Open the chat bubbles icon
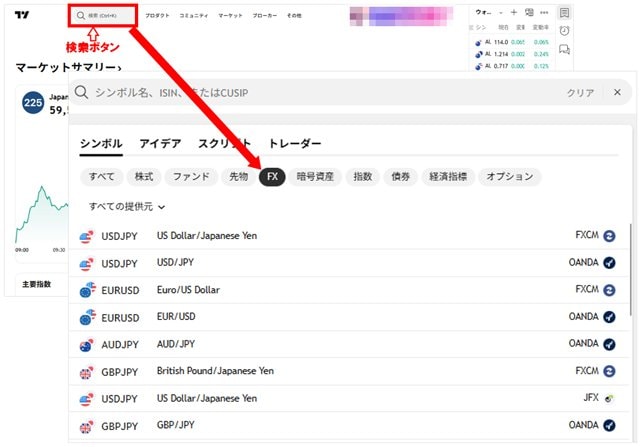 (564, 49)
